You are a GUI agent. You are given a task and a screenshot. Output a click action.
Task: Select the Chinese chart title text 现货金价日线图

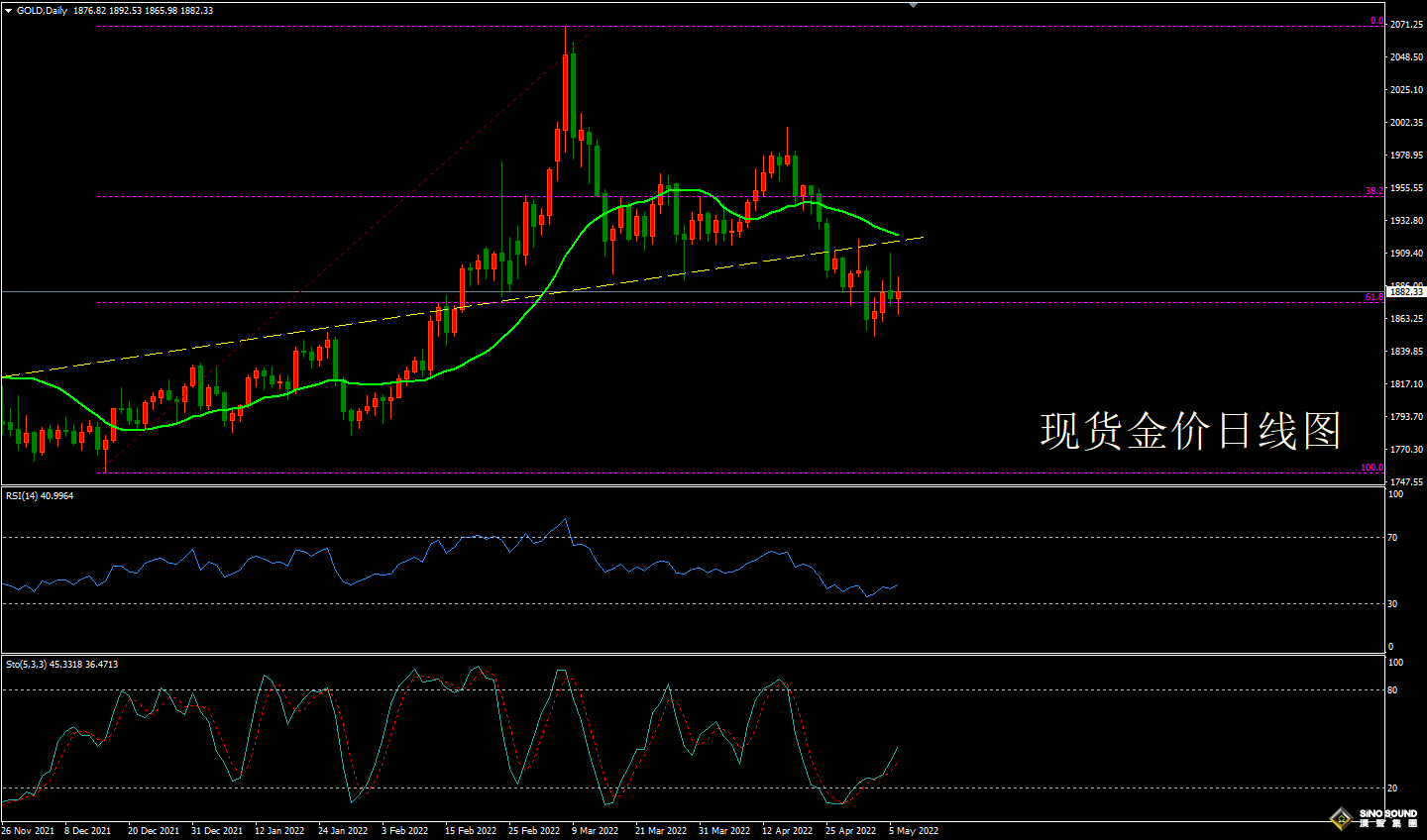click(1190, 431)
